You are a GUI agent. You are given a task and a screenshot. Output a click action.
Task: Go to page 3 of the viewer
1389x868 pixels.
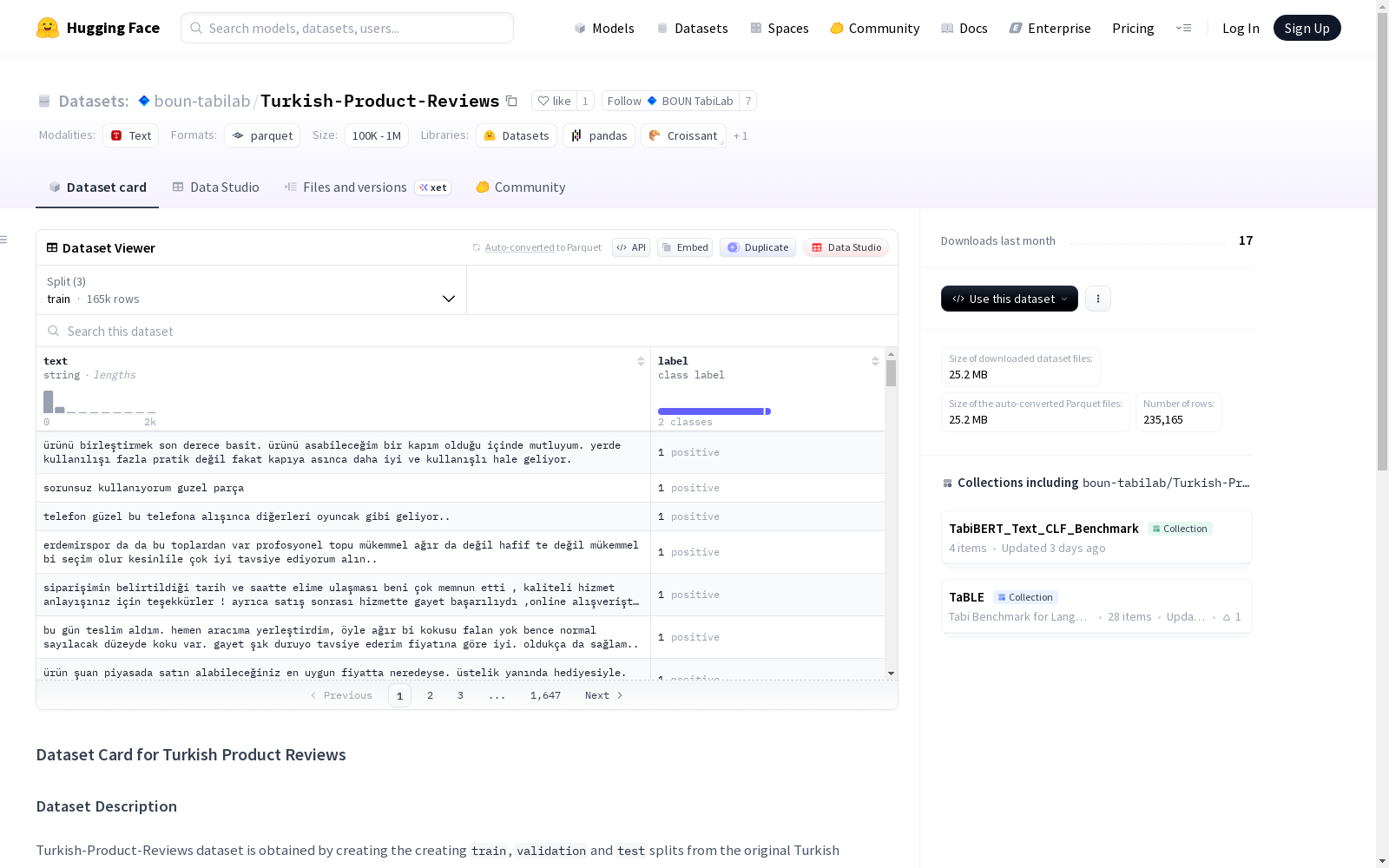tap(460, 695)
